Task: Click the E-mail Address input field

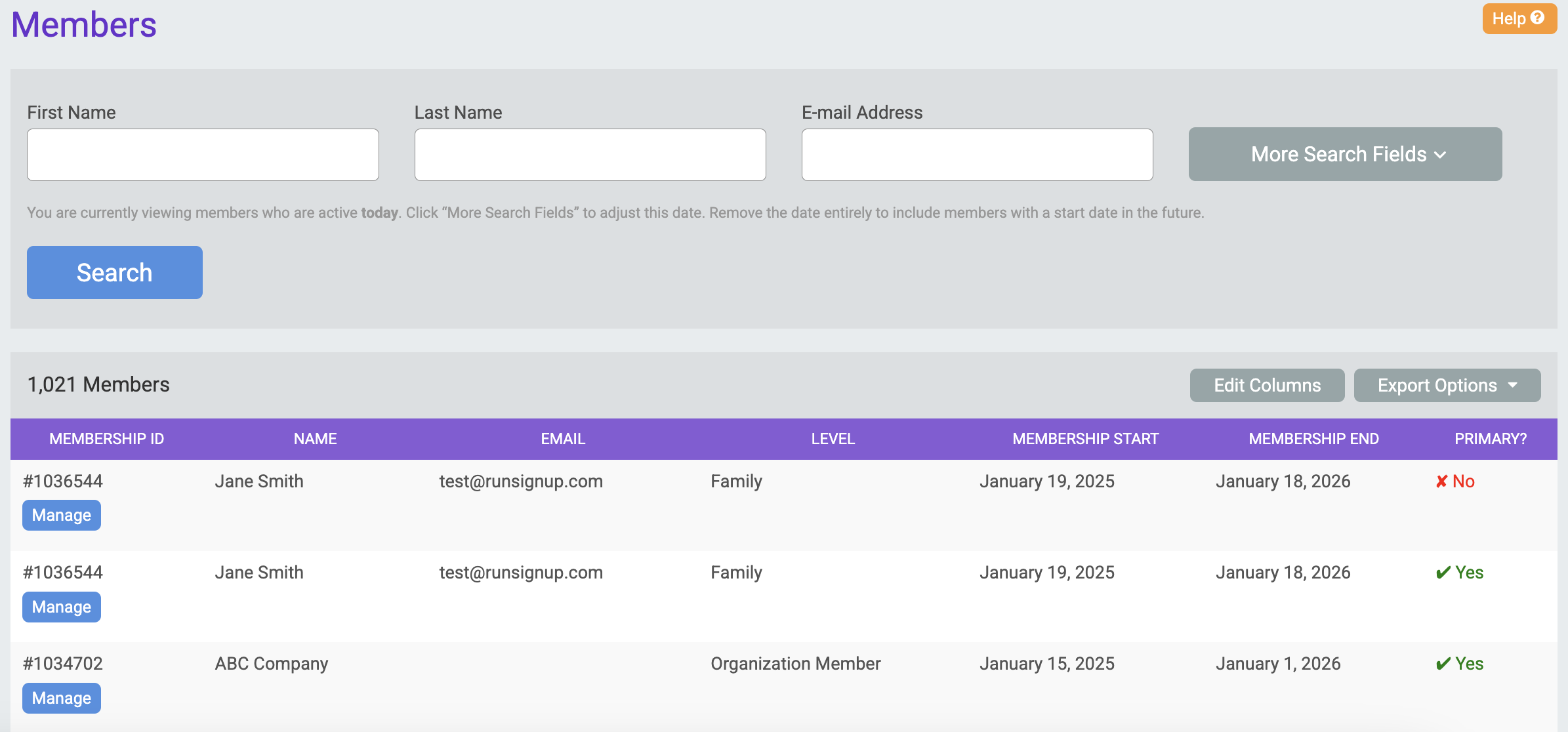Action: coord(977,155)
